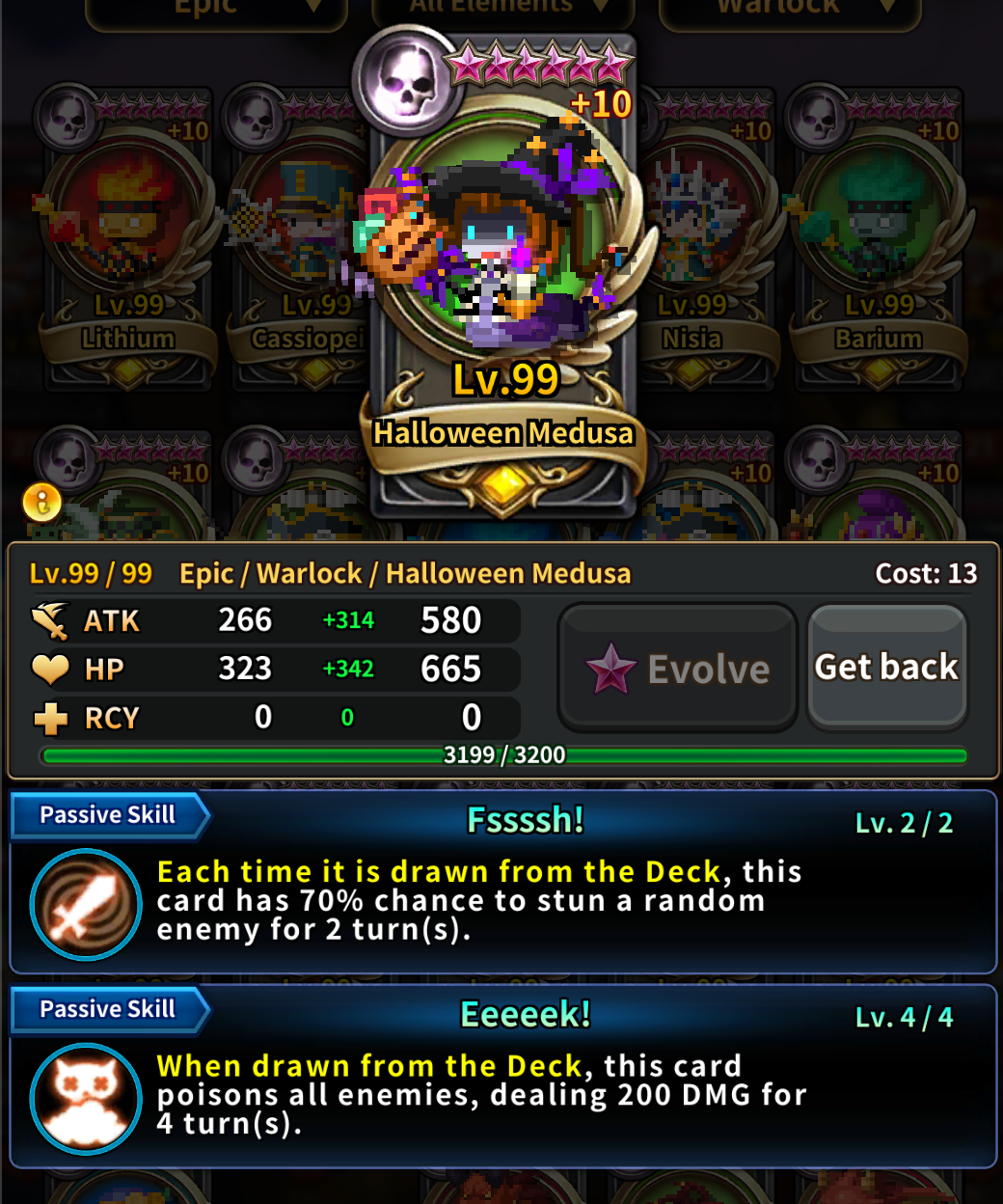Screen dimensions: 1003x1204
Task: Click the green experience progress bar
Action: [503, 755]
